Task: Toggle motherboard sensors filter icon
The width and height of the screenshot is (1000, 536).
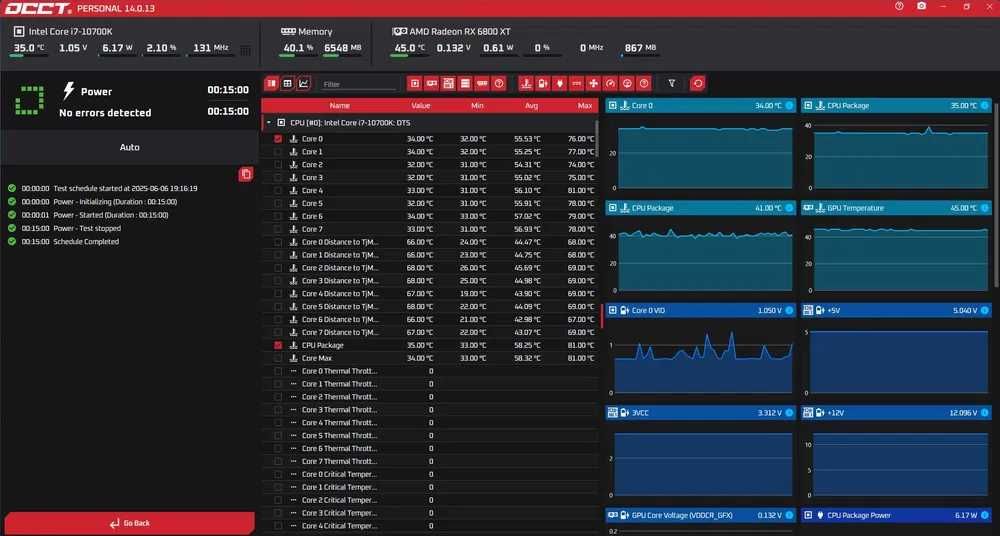Action: point(448,84)
